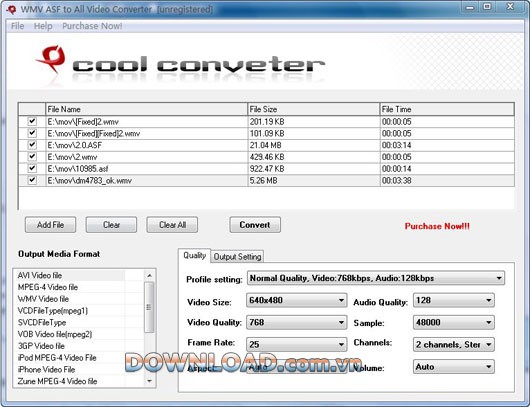Select iPod MPEG-4 Video File format
530x407 pixels.
coord(57,358)
